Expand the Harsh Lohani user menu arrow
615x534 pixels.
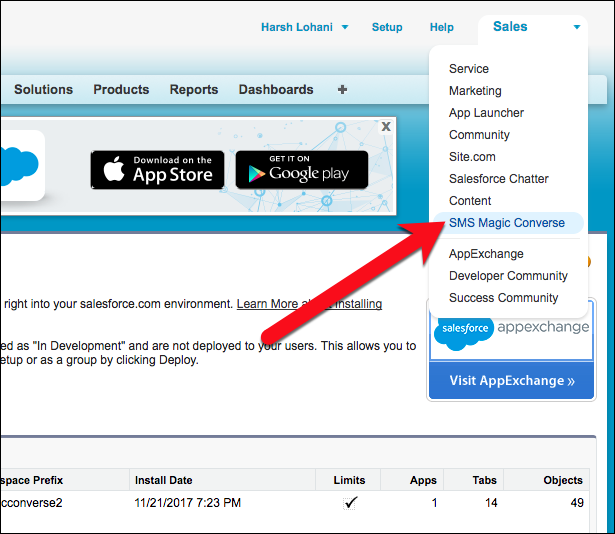click(x=345, y=27)
